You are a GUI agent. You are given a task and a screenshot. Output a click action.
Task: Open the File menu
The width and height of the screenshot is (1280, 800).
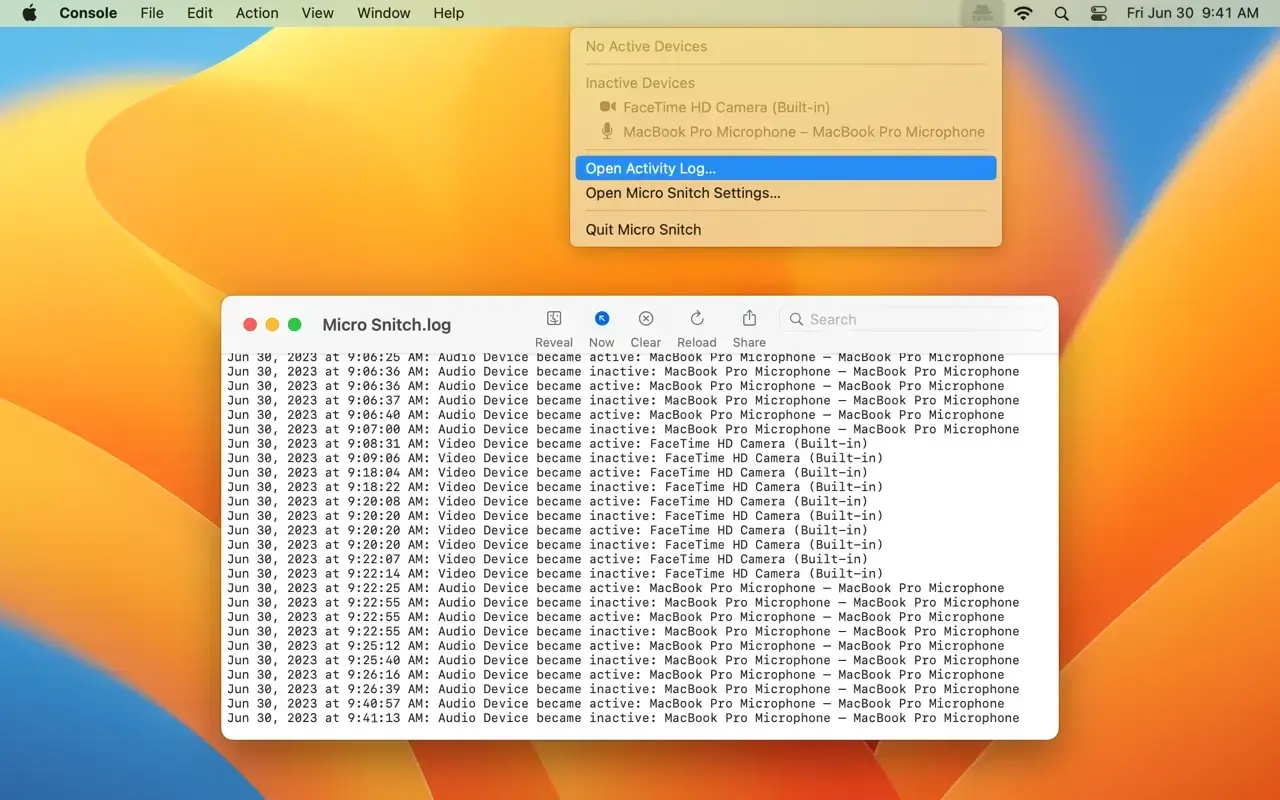coord(152,13)
